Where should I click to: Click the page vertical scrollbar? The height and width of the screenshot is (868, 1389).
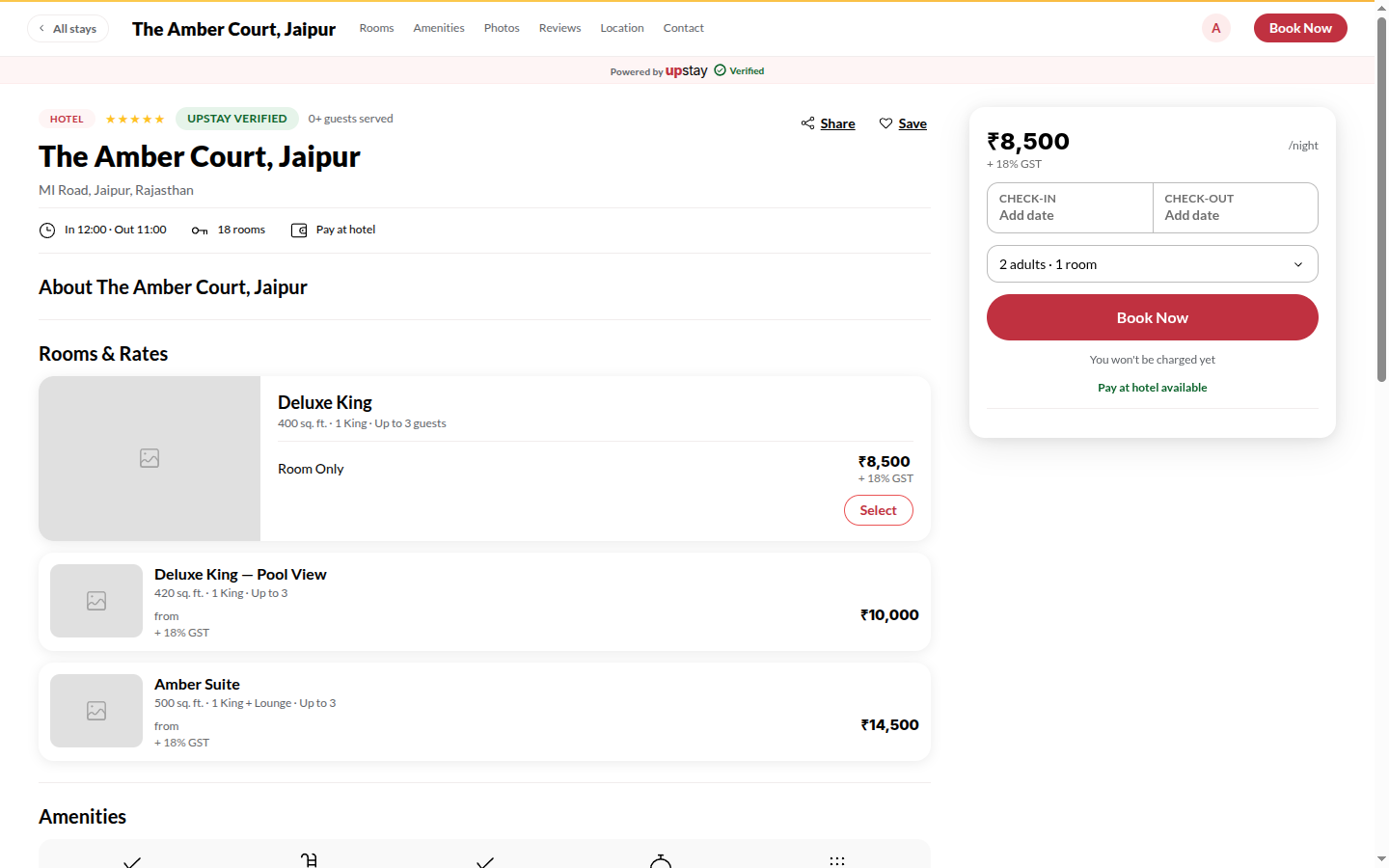(1381, 199)
